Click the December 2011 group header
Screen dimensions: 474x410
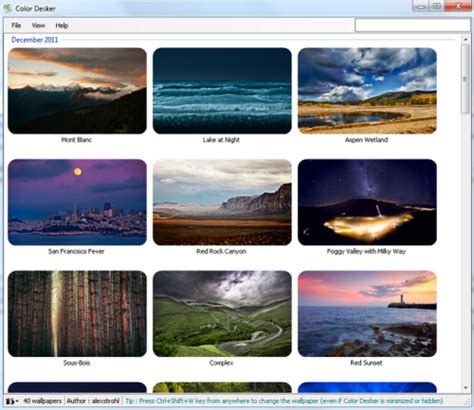34,40
